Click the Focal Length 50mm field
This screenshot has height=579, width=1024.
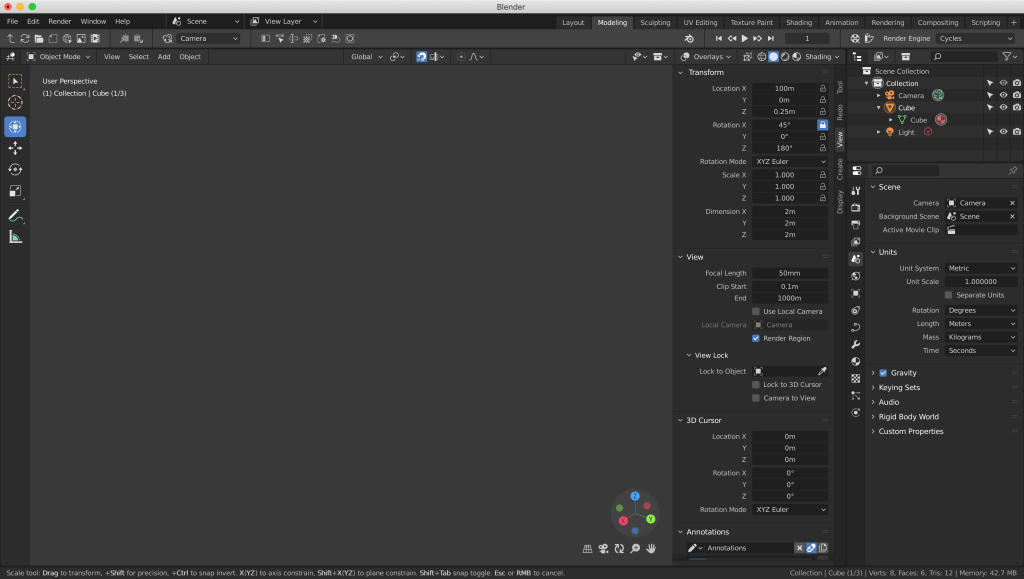click(x=789, y=273)
